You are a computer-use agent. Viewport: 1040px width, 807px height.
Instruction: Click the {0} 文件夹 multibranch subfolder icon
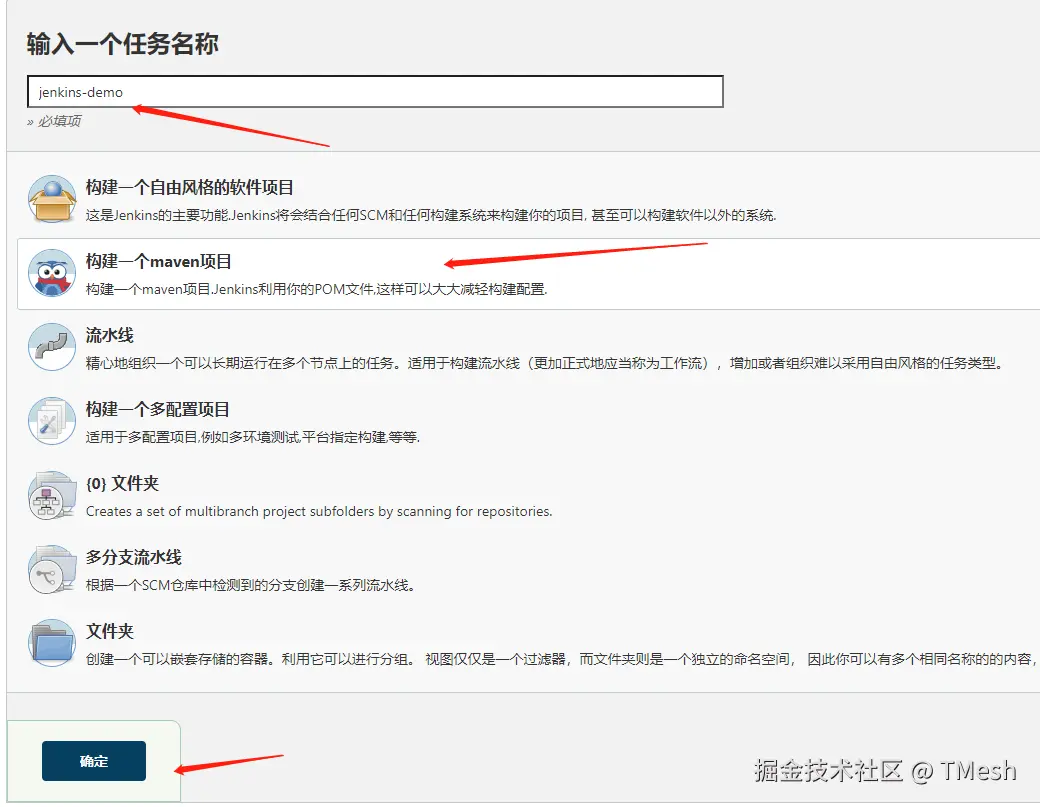point(51,495)
